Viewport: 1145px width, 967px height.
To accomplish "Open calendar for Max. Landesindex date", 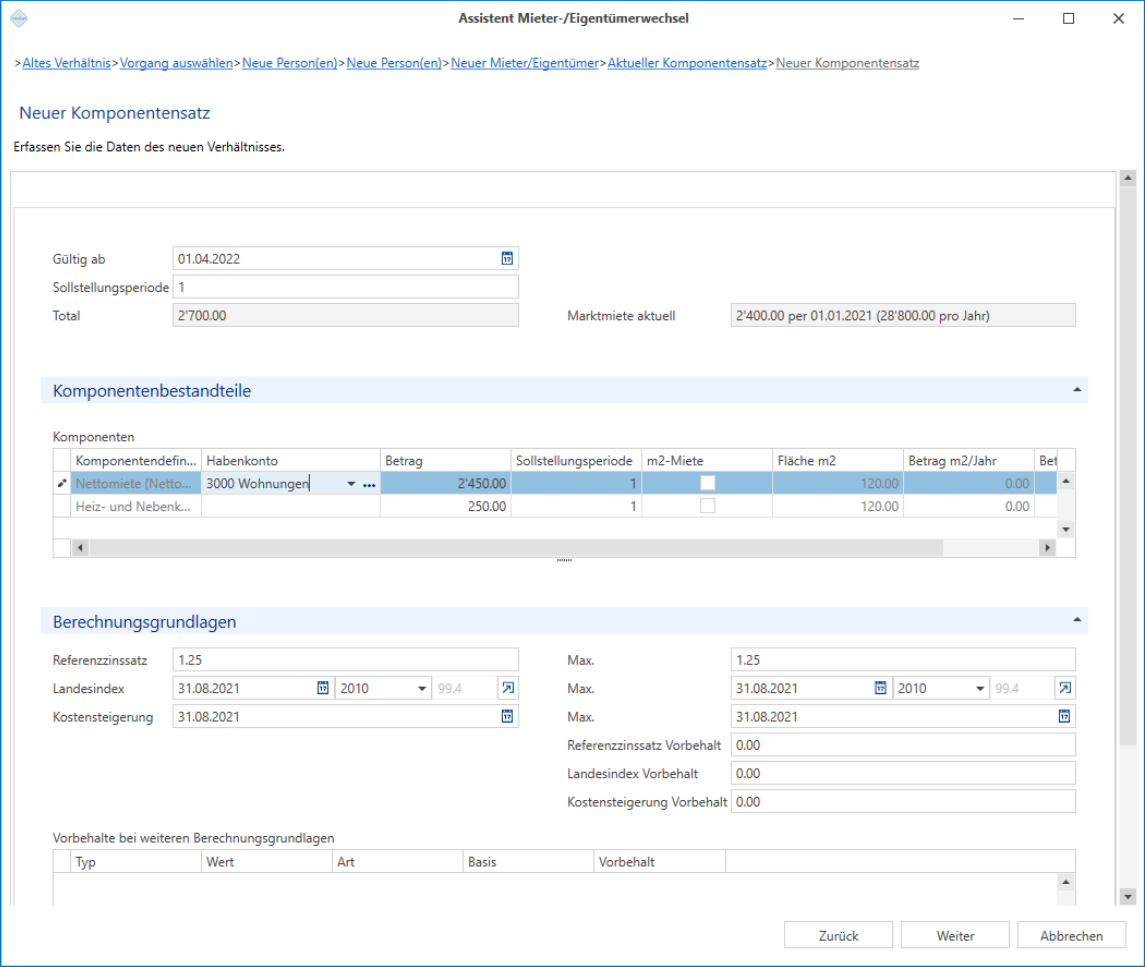I will 881,688.
